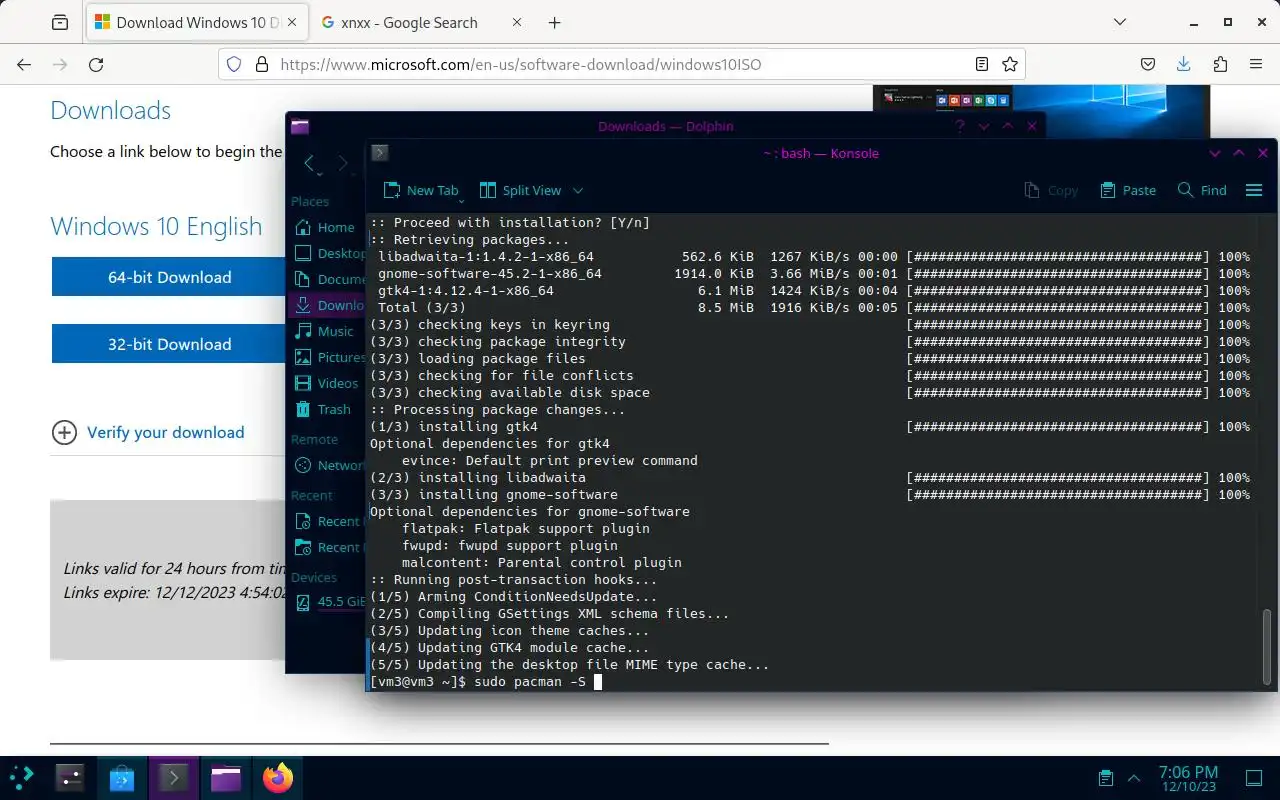Open Find in Konsole toolbar
Viewport: 1280px width, 800px height.
[1202, 190]
